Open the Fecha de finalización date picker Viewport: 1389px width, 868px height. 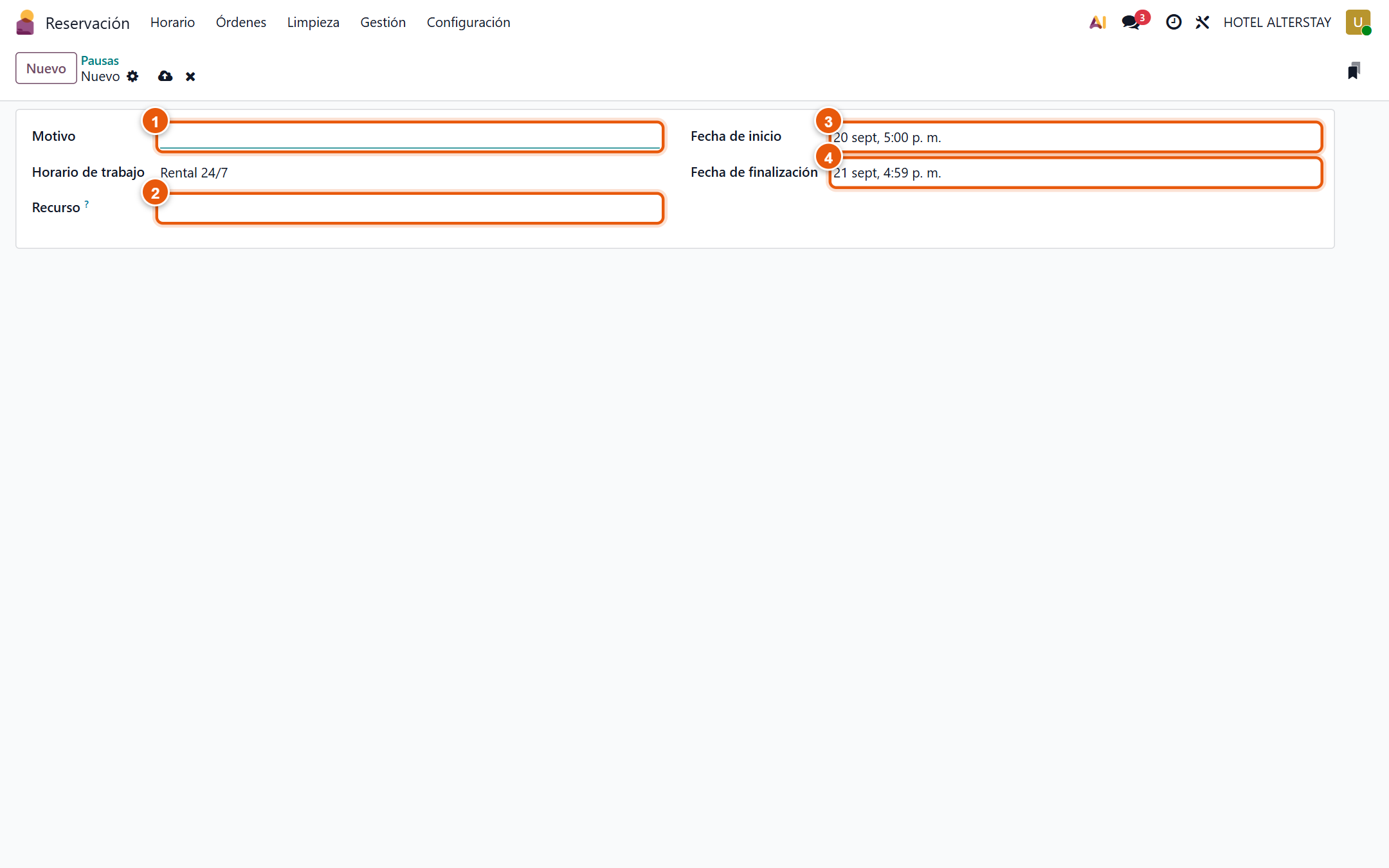(x=1075, y=173)
